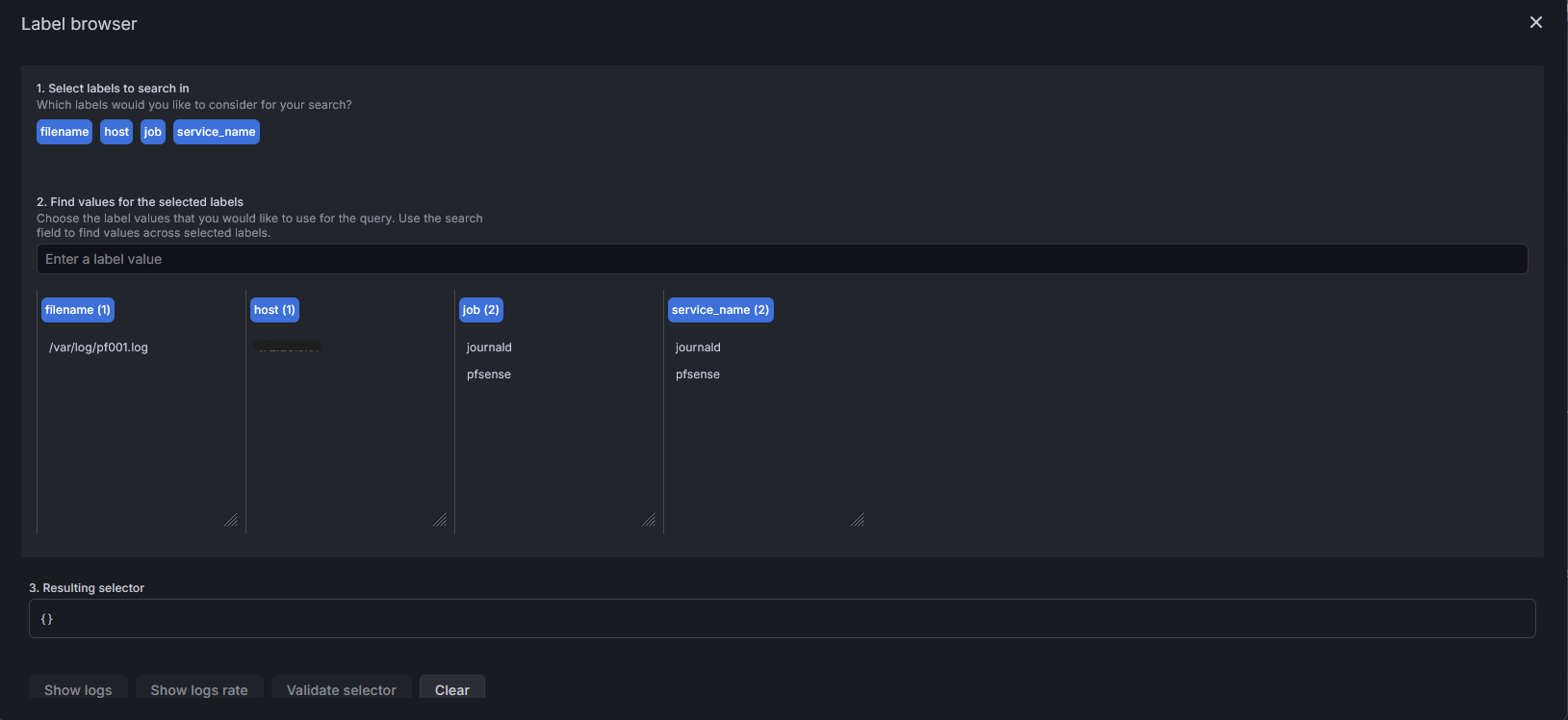1568x720 pixels.
Task: Clear the current label selection
Action: (x=451, y=689)
